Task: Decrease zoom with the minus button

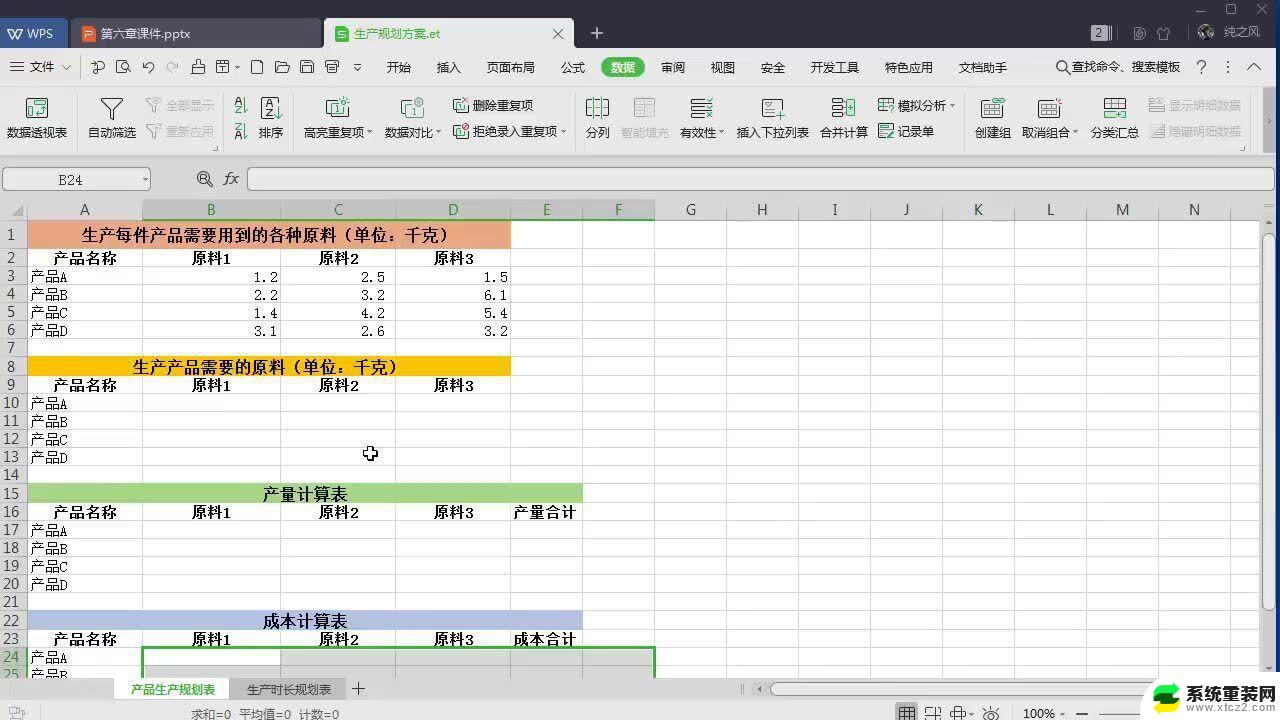Action: [x=1083, y=713]
